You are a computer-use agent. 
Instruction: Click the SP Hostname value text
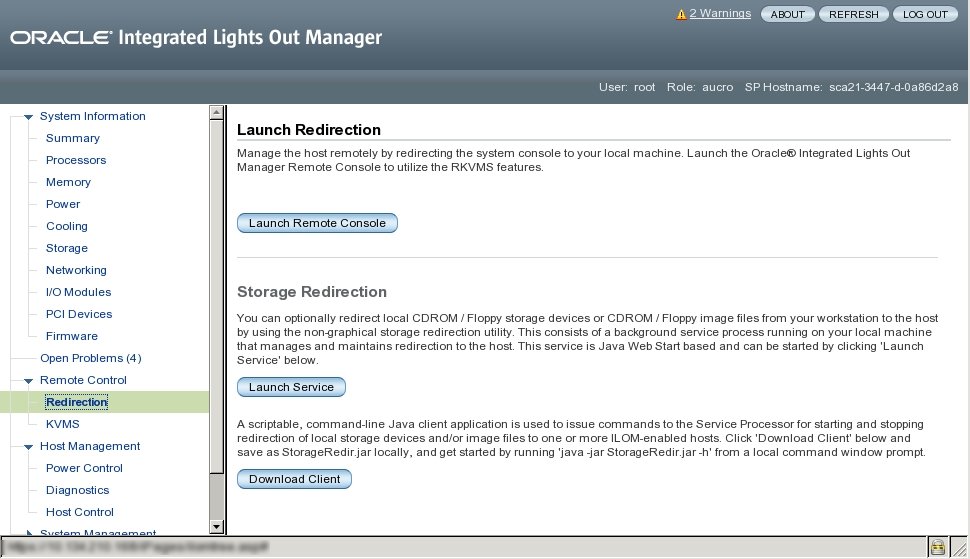893,87
